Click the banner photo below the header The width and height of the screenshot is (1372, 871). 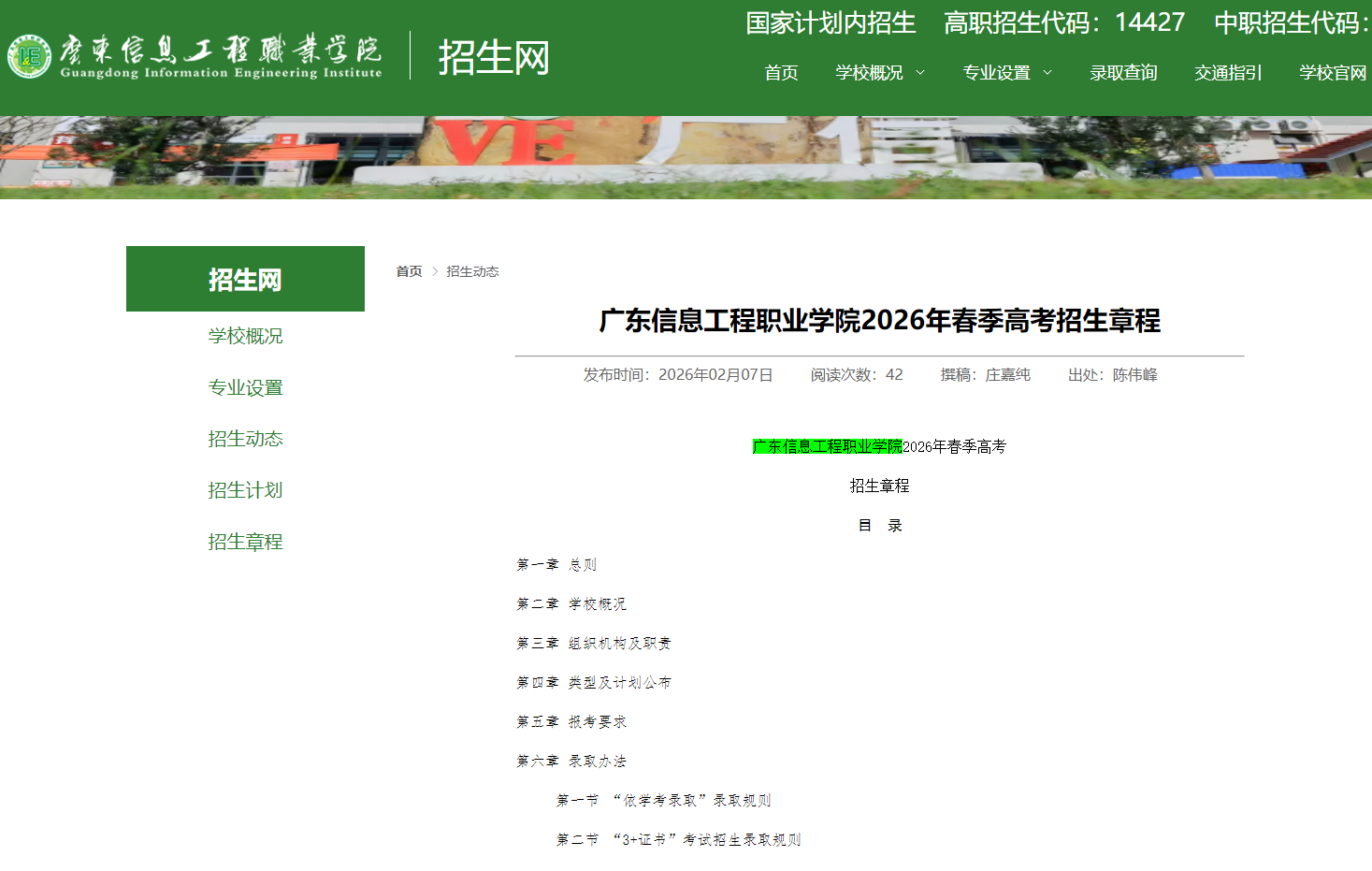click(686, 152)
